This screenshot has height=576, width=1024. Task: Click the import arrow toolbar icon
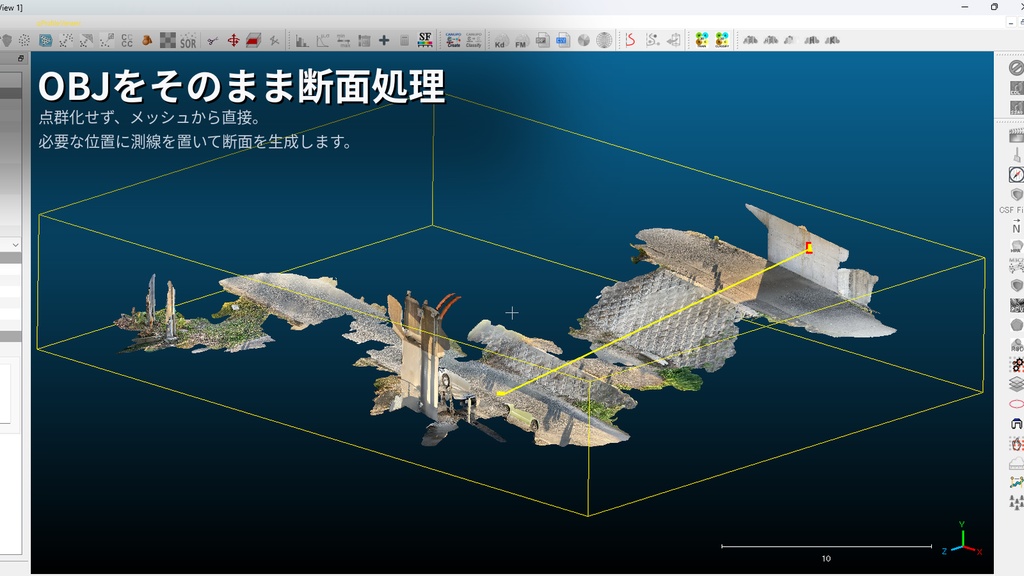673,40
